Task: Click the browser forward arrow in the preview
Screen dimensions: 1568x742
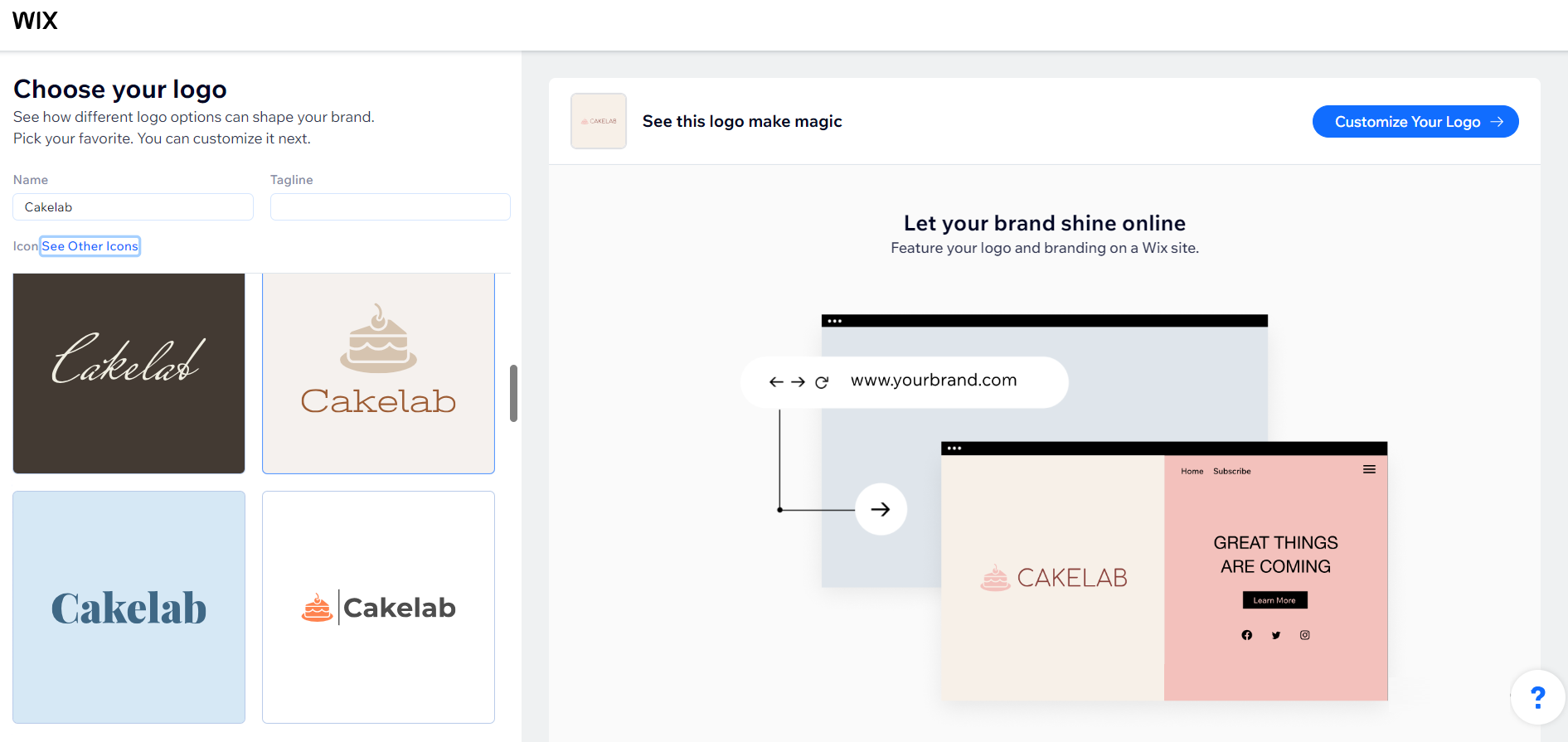Action: 798,382
